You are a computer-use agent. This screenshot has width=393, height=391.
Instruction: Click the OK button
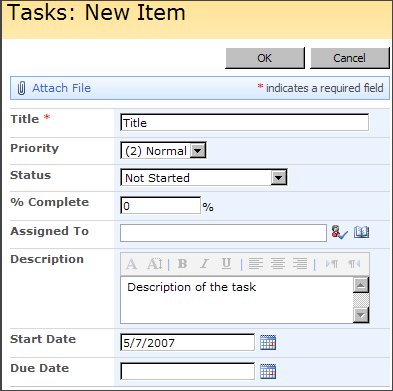click(x=265, y=58)
